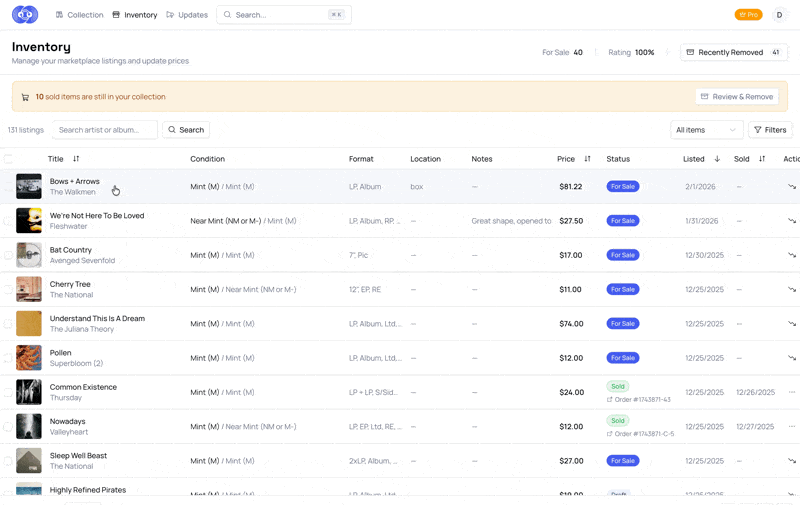Open Recently Removed items
800x505 pixels.
coord(734,52)
